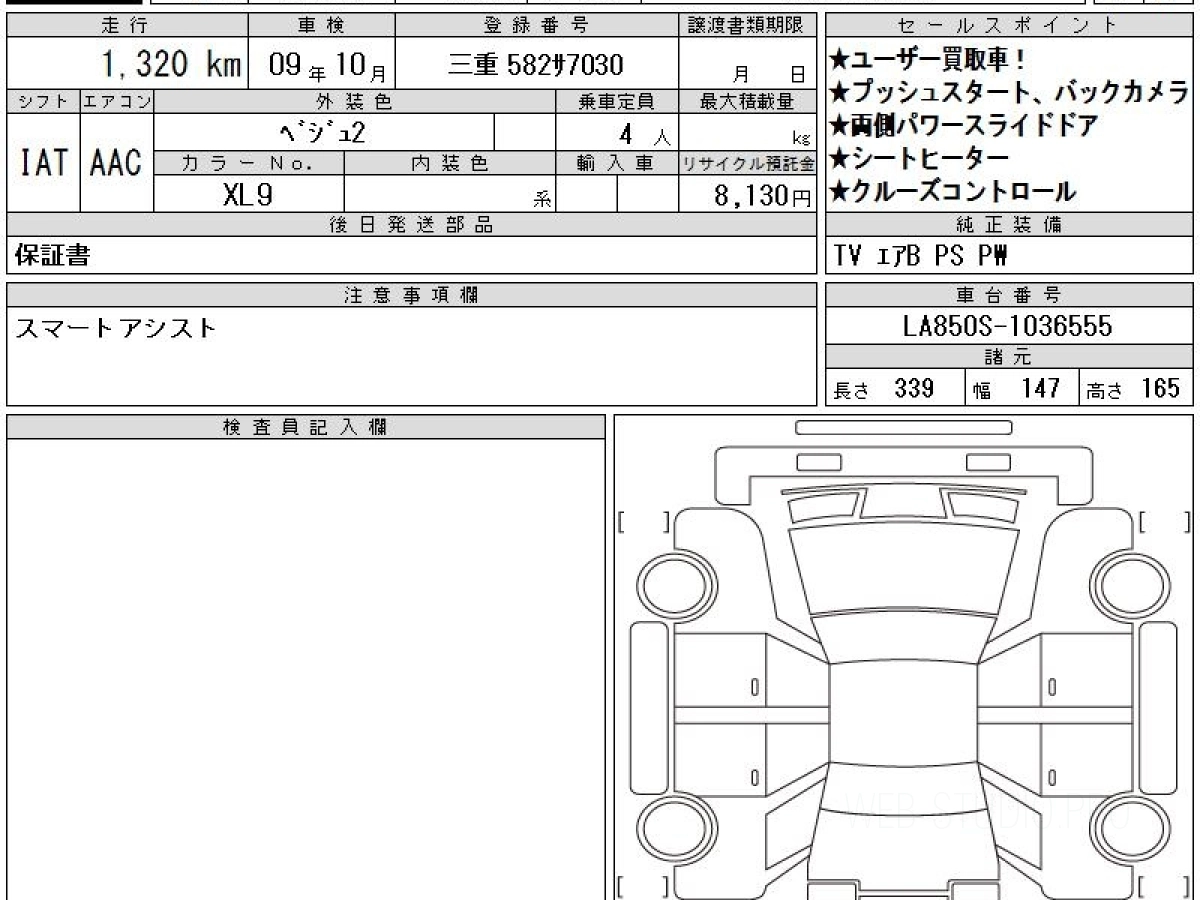The width and height of the screenshot is (1200, 900).
Task: Click the セールスポイント header
Action: pyautogui.click(x=1008, y=26)
